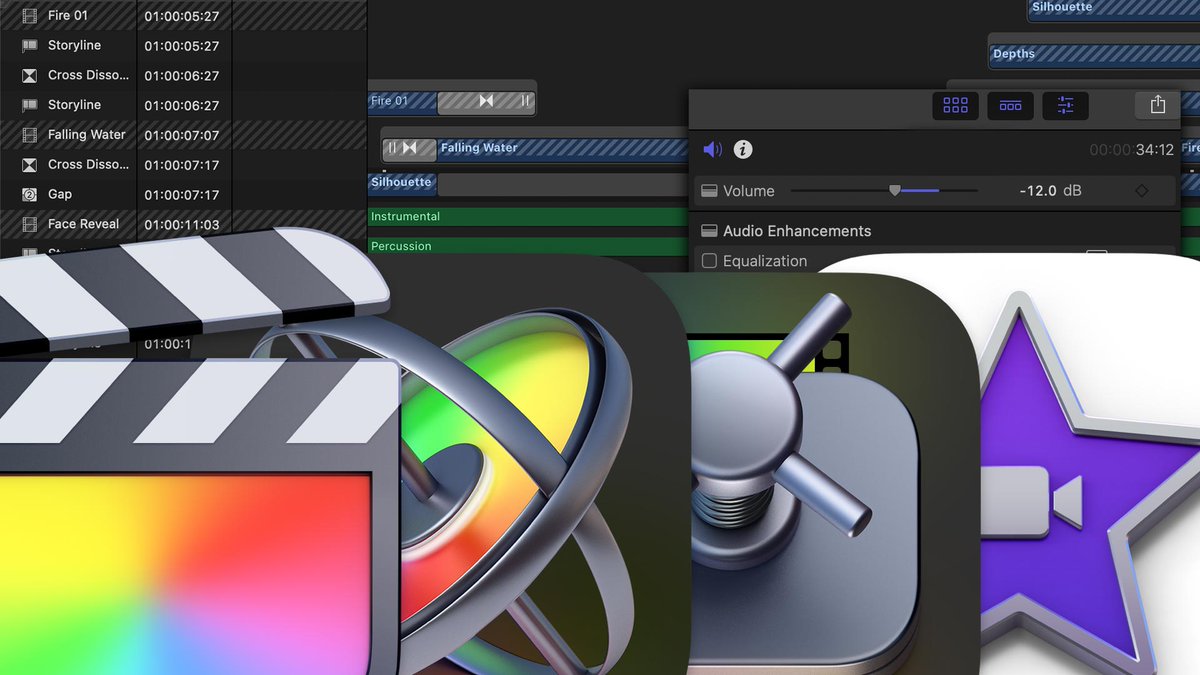Select the Falling Water row in the index
Viewport: 1200px width, 675px height.
(183, 135)
